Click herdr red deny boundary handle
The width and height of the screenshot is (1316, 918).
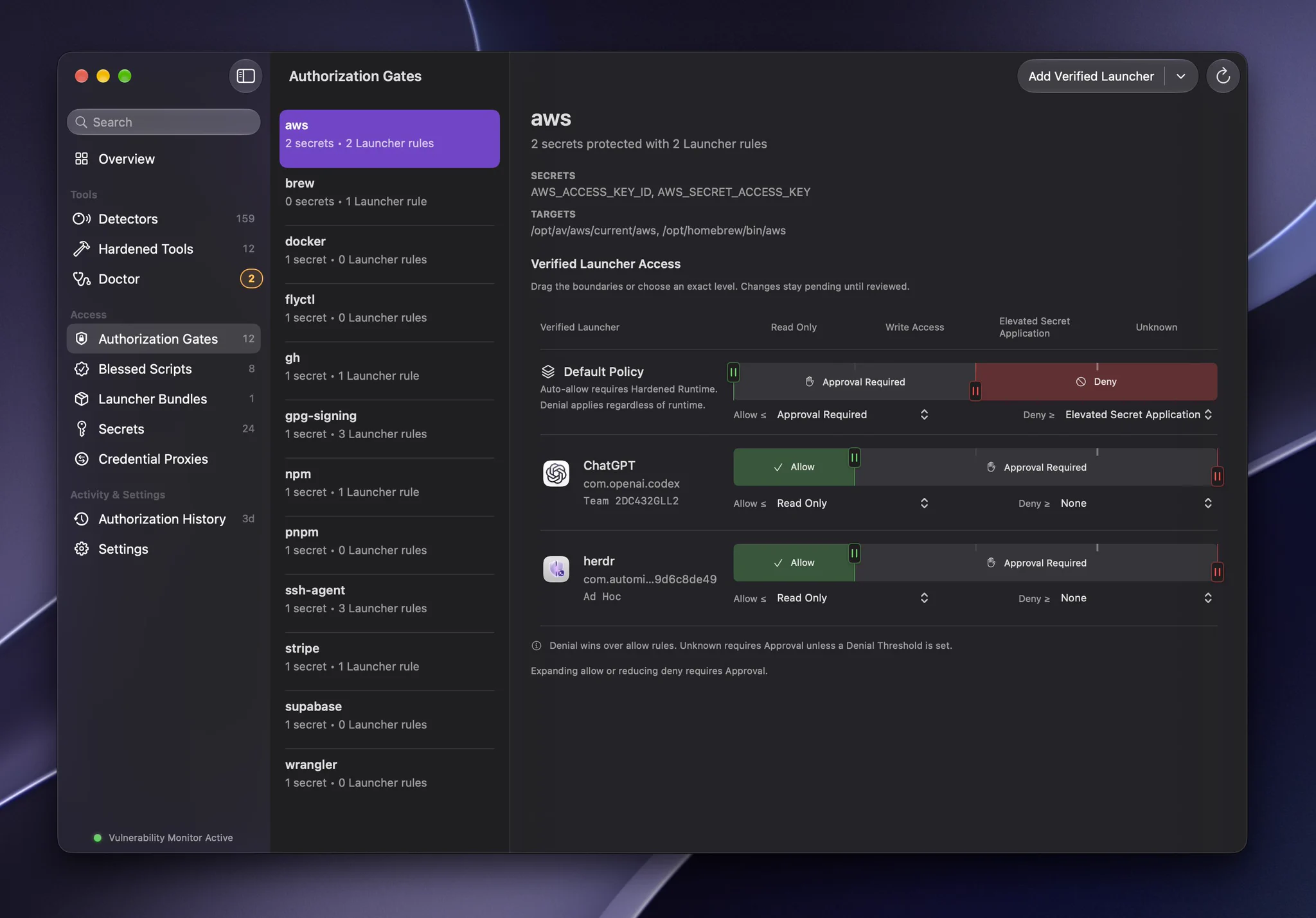click(x=1217, y=572)
